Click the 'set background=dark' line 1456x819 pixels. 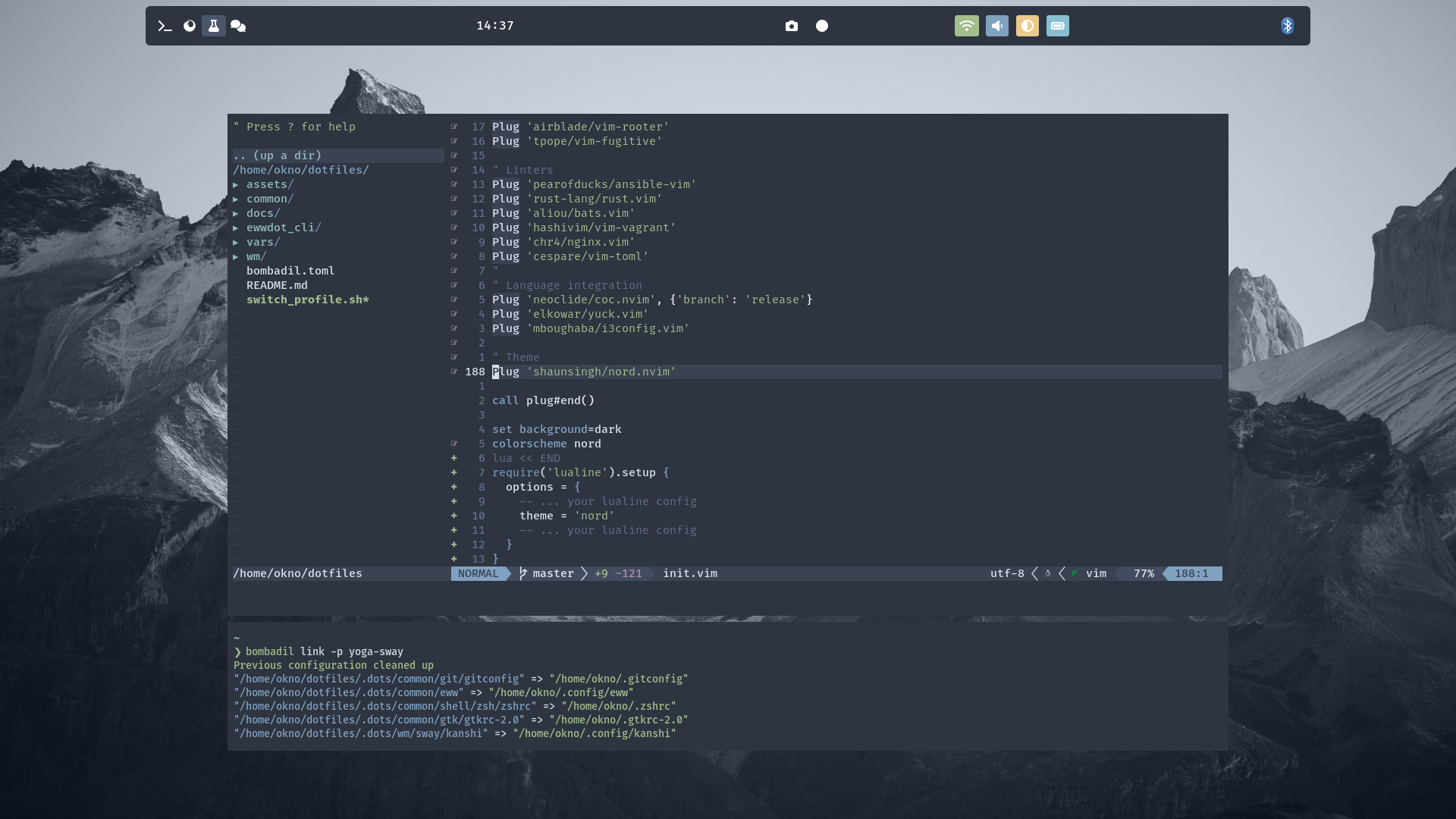(x=557, y=429)
